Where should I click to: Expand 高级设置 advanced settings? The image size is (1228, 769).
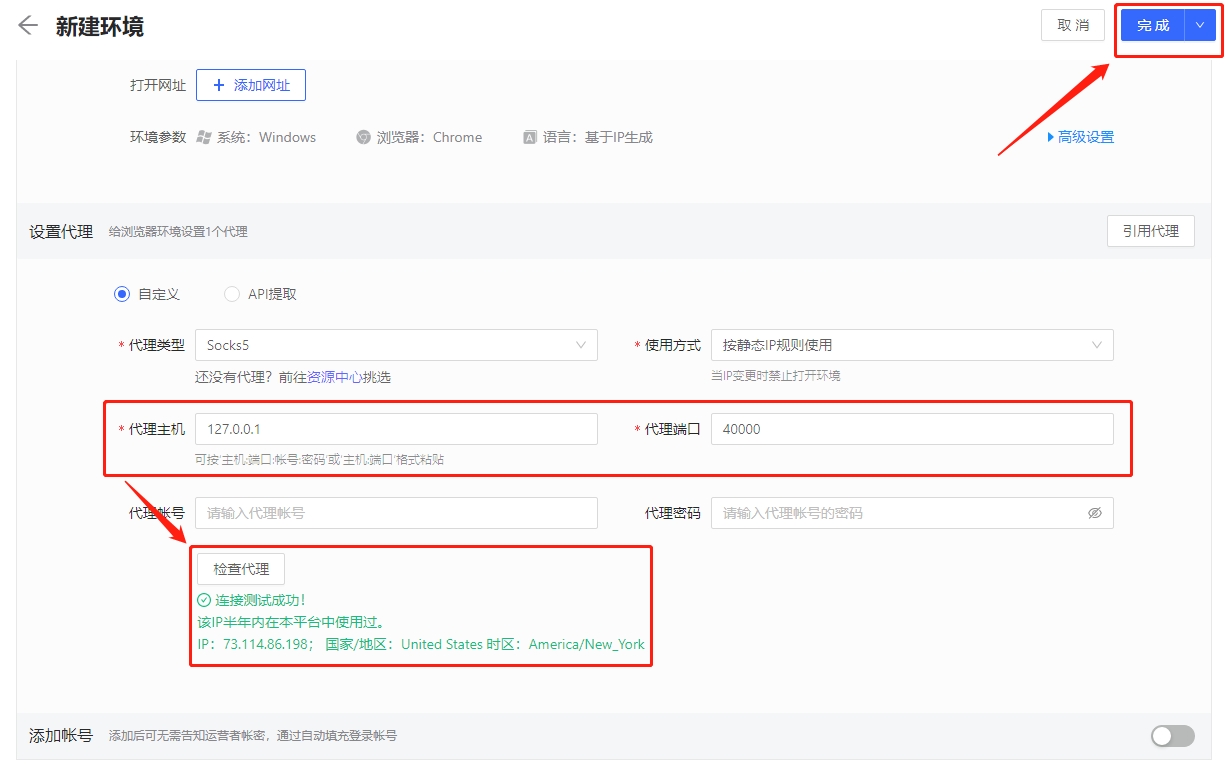[x=1080, y=137]
